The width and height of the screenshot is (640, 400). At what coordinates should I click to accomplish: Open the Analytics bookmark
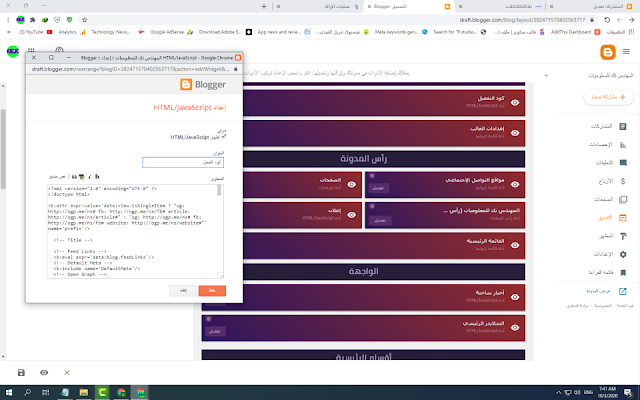pos(72,32)
